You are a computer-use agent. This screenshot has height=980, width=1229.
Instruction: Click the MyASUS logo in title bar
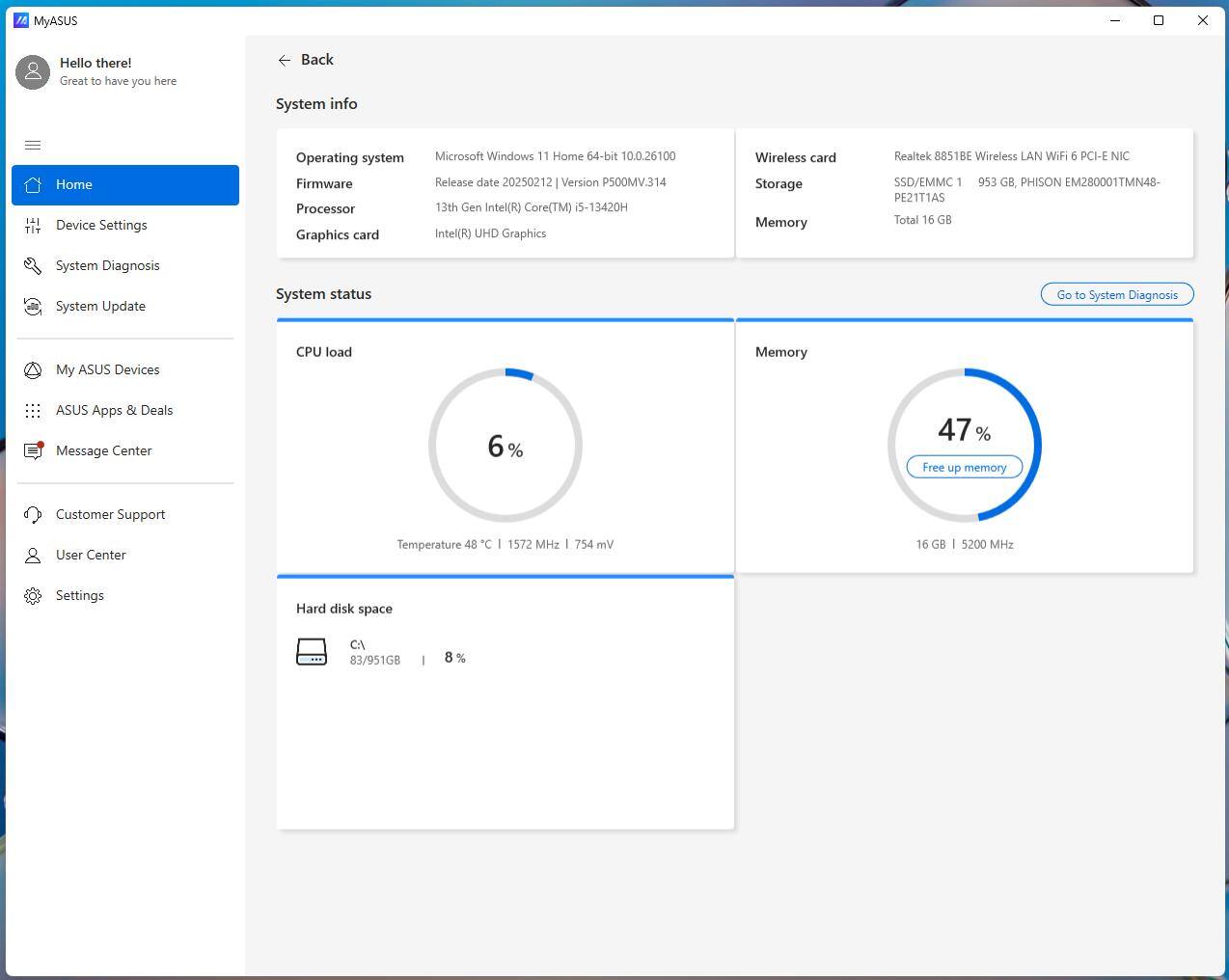(x=21, y=20)
